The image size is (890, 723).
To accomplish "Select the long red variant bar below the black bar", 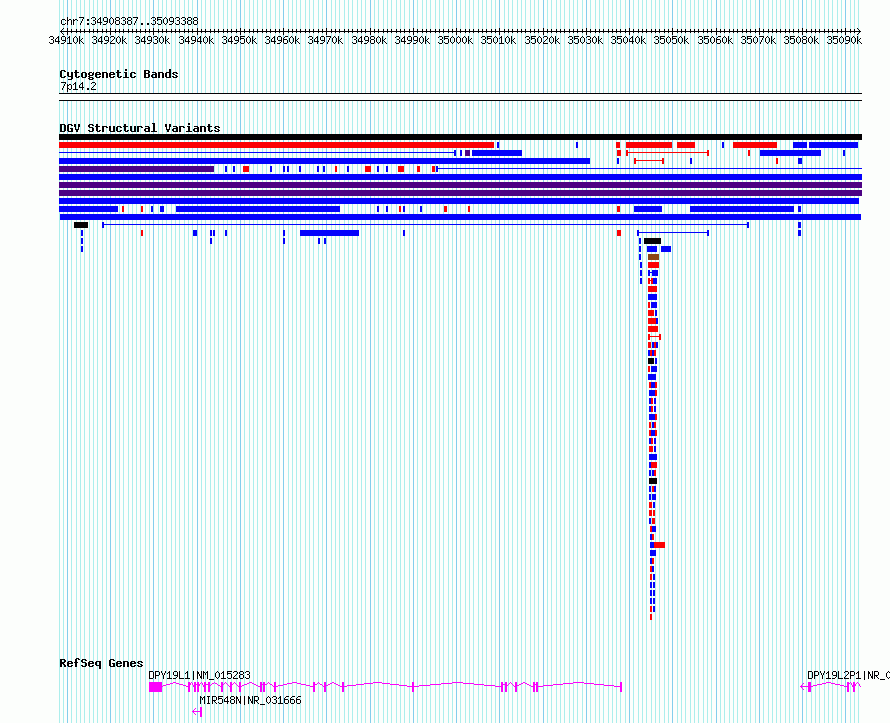I will 276,145.
